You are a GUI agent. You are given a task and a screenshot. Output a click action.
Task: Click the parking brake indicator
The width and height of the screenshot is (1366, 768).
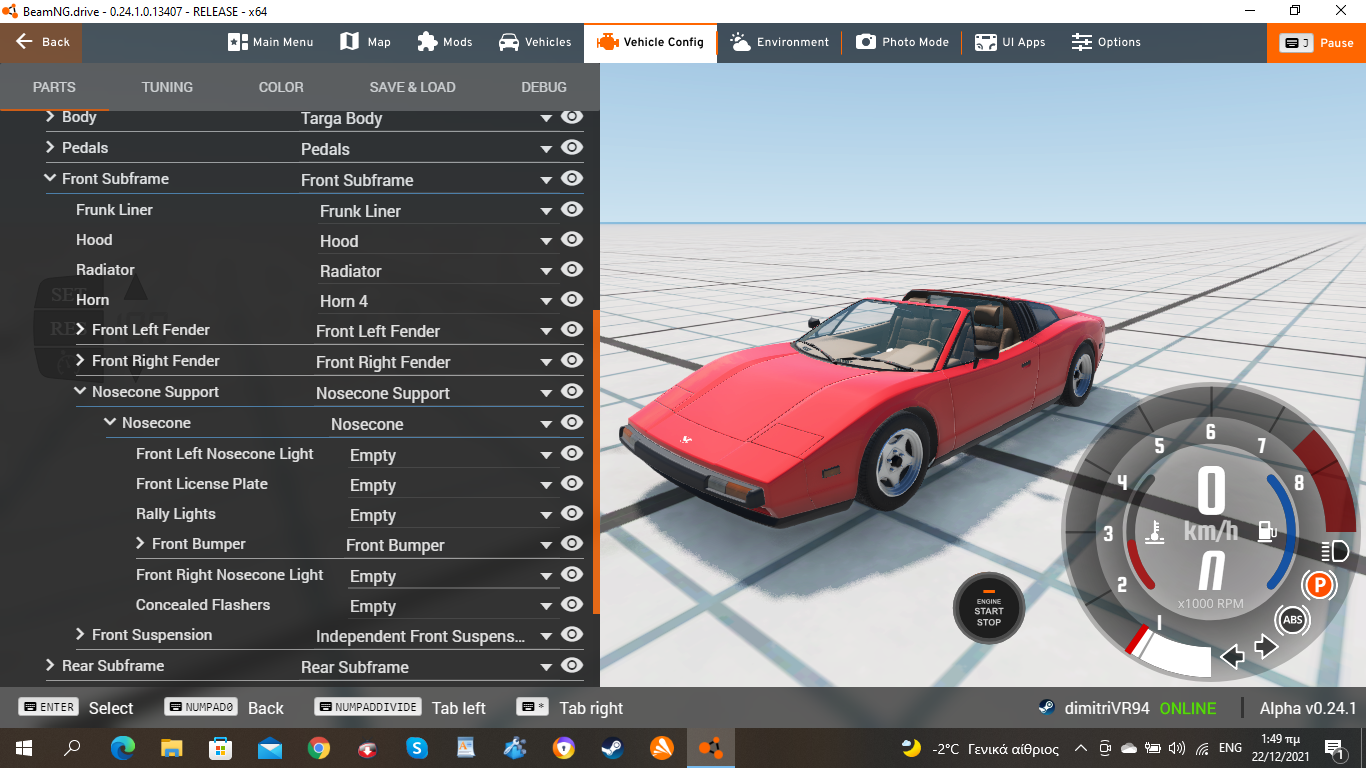click(x=1319, y=585)
